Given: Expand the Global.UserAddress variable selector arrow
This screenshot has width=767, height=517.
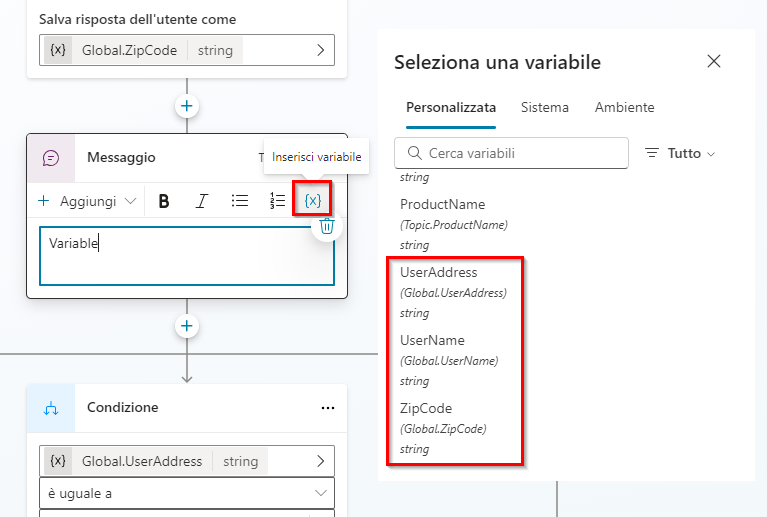Looking at the screenshot, I should (320, 461).
